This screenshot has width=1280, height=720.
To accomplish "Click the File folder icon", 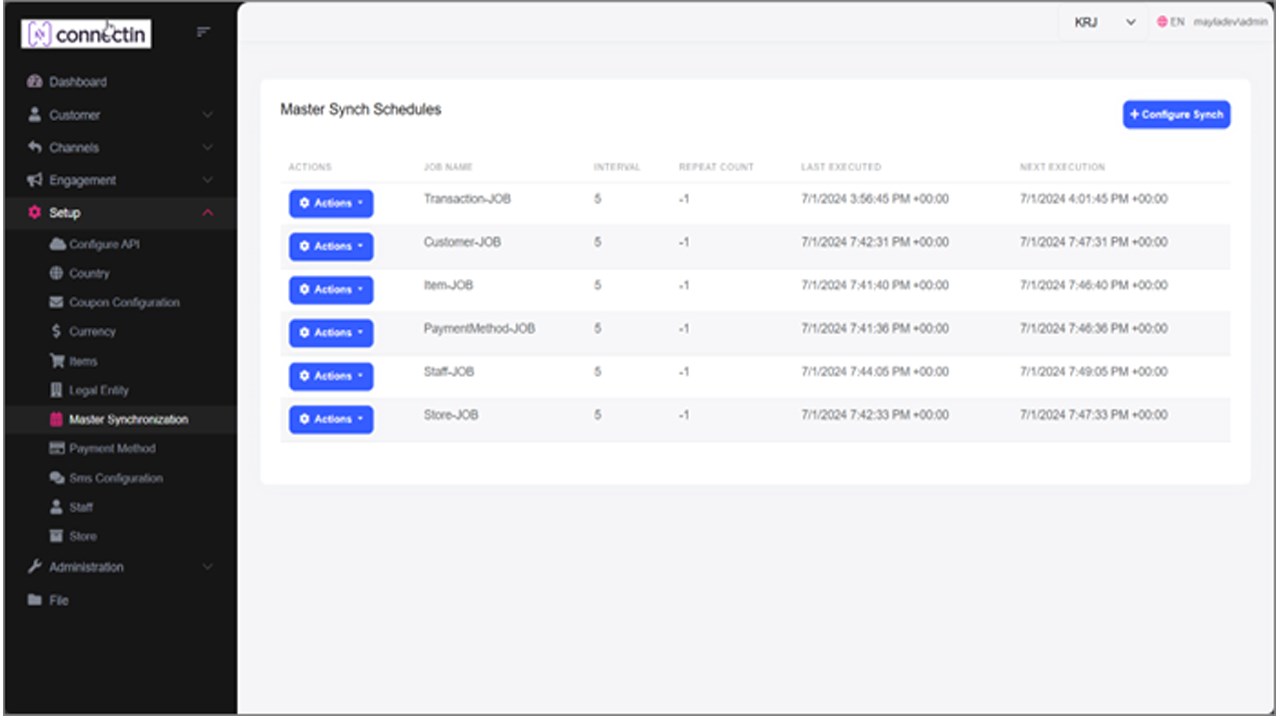I will [35, 600].
